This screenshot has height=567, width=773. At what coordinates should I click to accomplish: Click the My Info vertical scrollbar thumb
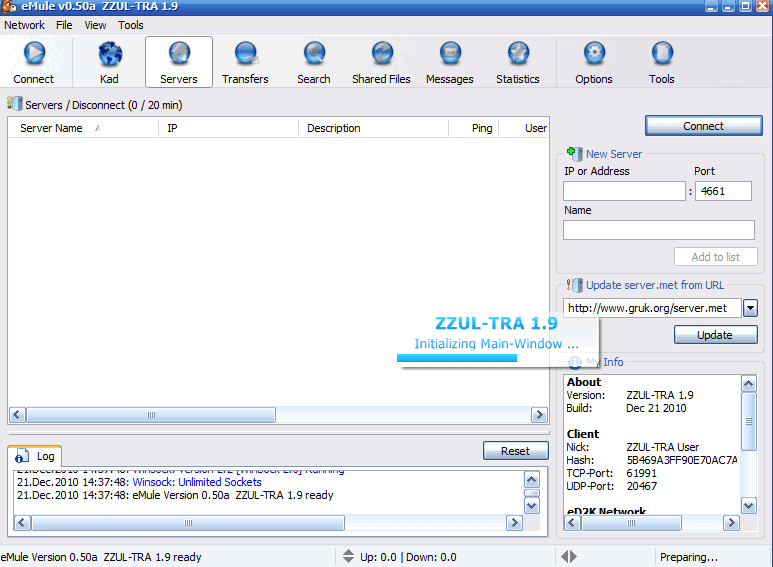click(x=749, y=422)
